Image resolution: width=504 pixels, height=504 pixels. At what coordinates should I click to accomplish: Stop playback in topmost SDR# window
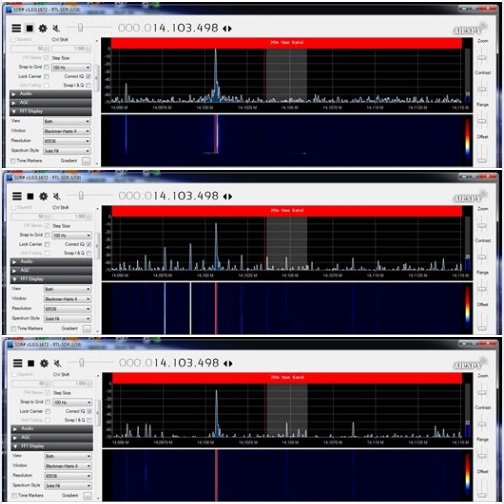(x=30, y=28)
